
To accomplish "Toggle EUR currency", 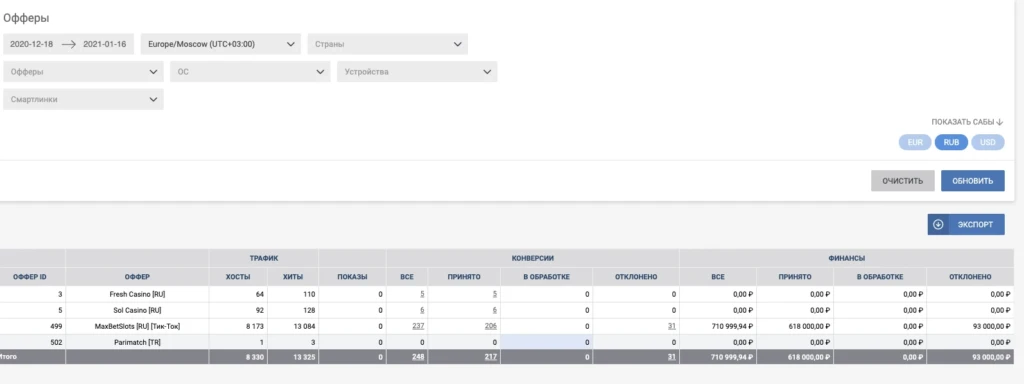I will click(x=915, y=142).
